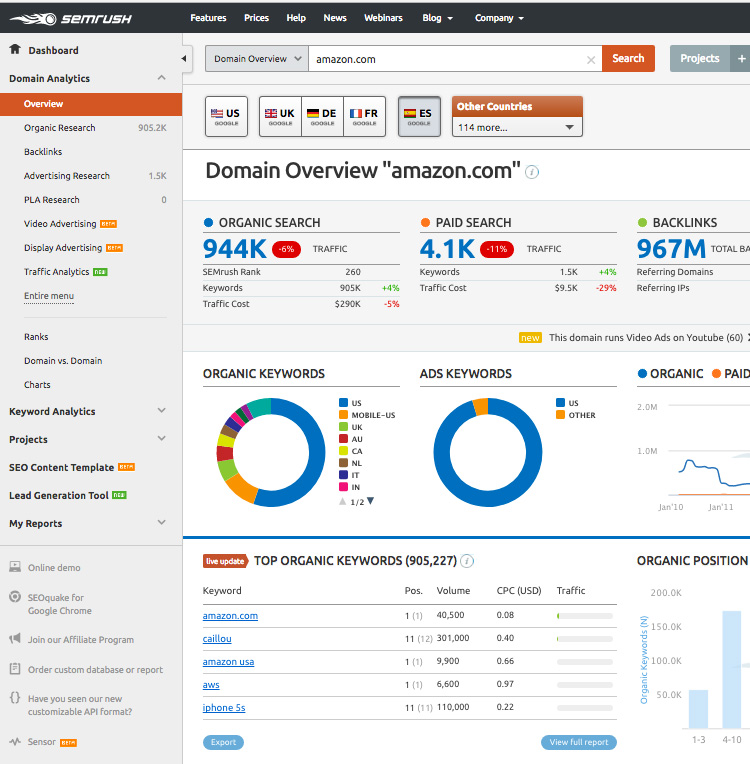The width and height of the screenshot is (750, 764).
Task: Click the Dashboard home icon
Action: [15, 49]
